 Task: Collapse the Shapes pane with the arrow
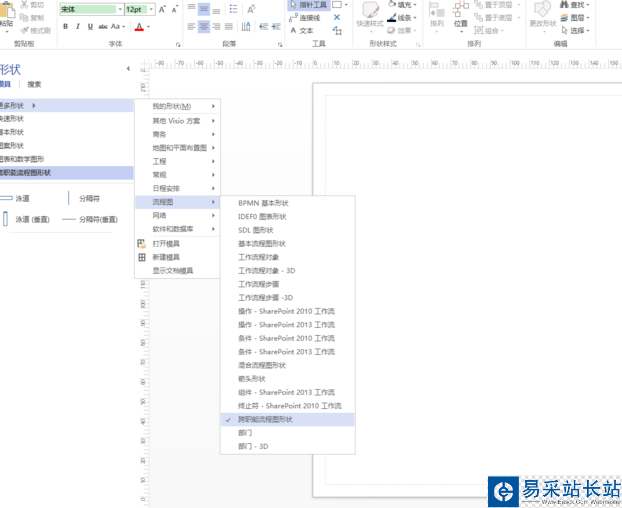128,69
